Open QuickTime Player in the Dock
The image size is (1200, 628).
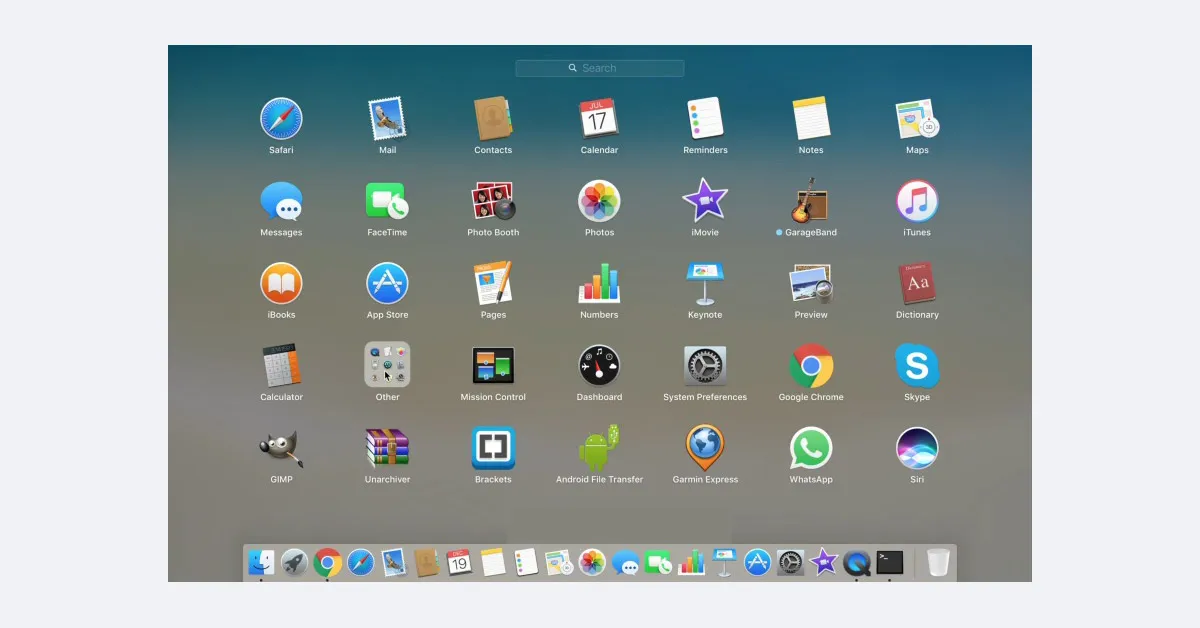(x=856, y=562)
